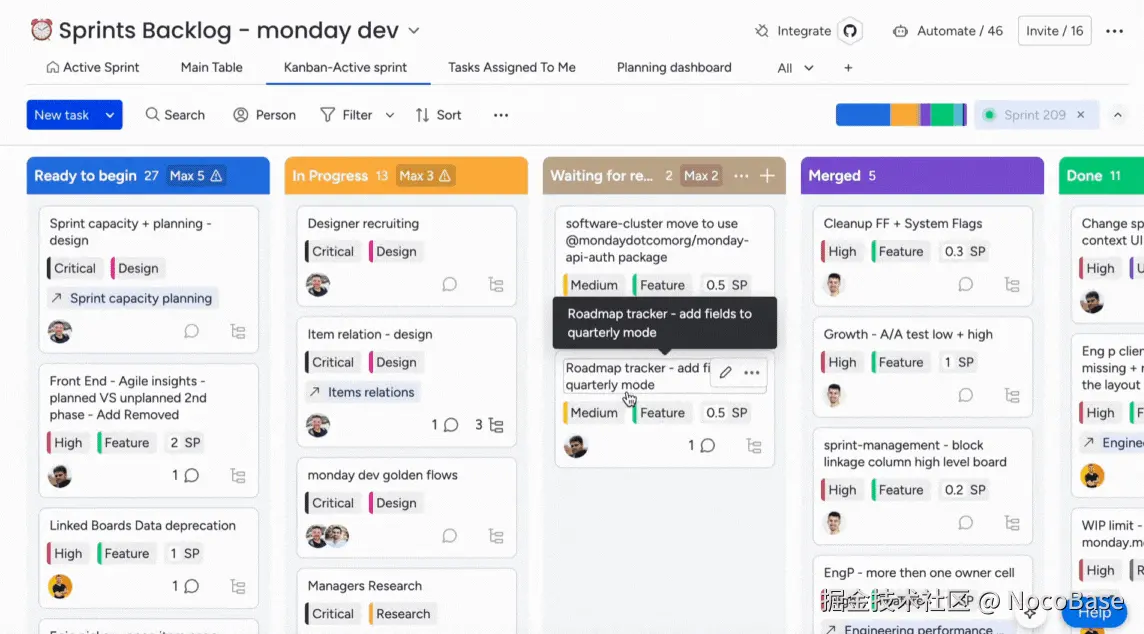Add a new board view
The image size is (1144, 634).
click(x=848, y=68)
